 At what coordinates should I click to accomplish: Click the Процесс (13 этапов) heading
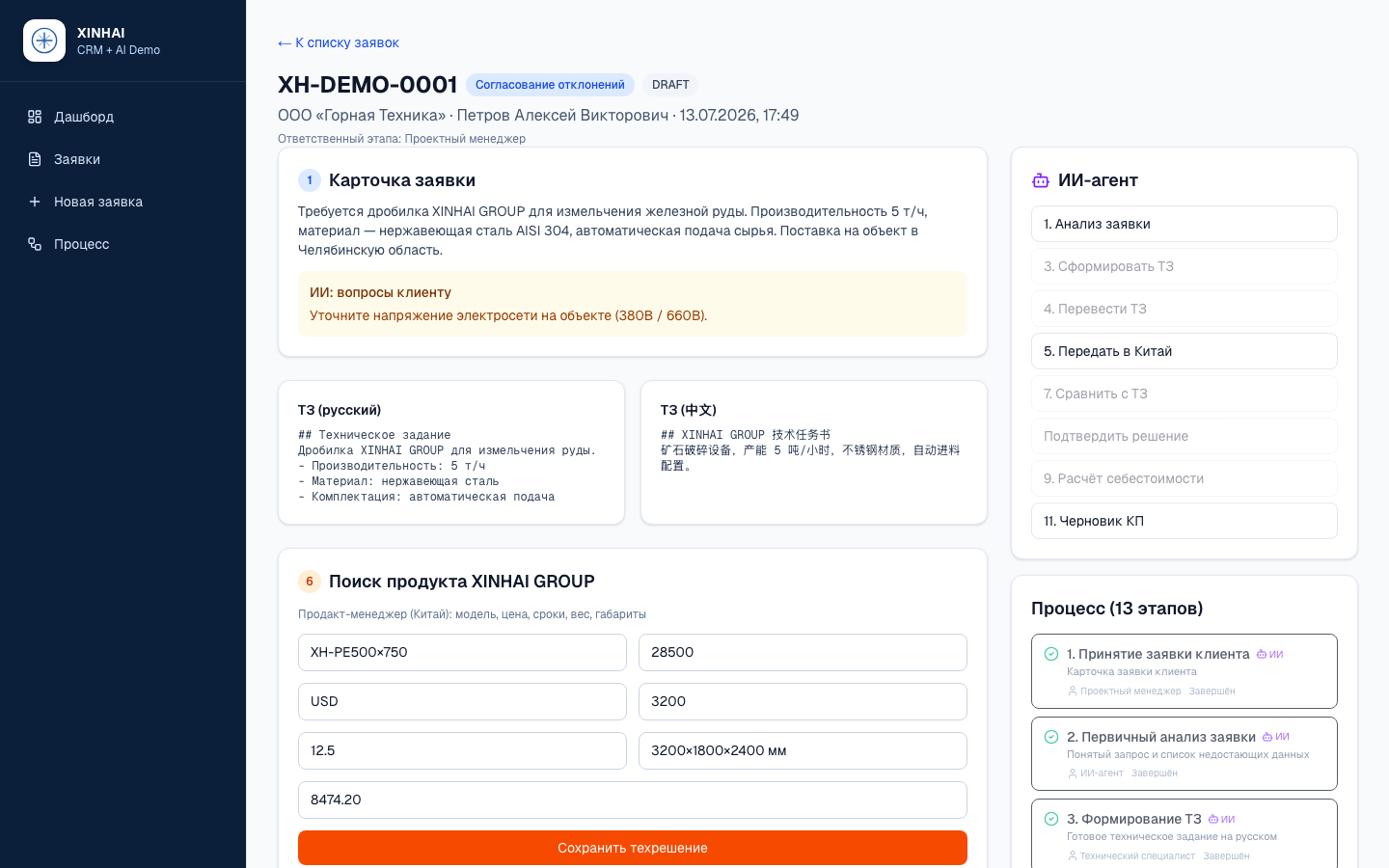[1117, 609]
